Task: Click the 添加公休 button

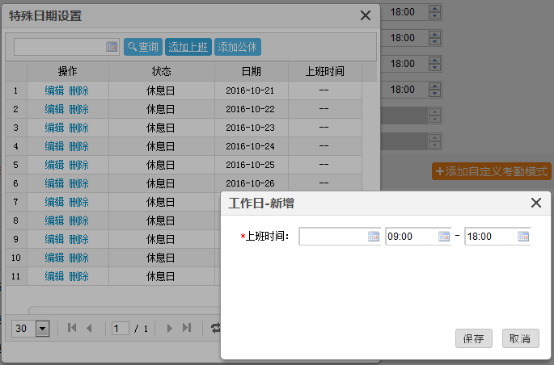Action: click(237, 47)
